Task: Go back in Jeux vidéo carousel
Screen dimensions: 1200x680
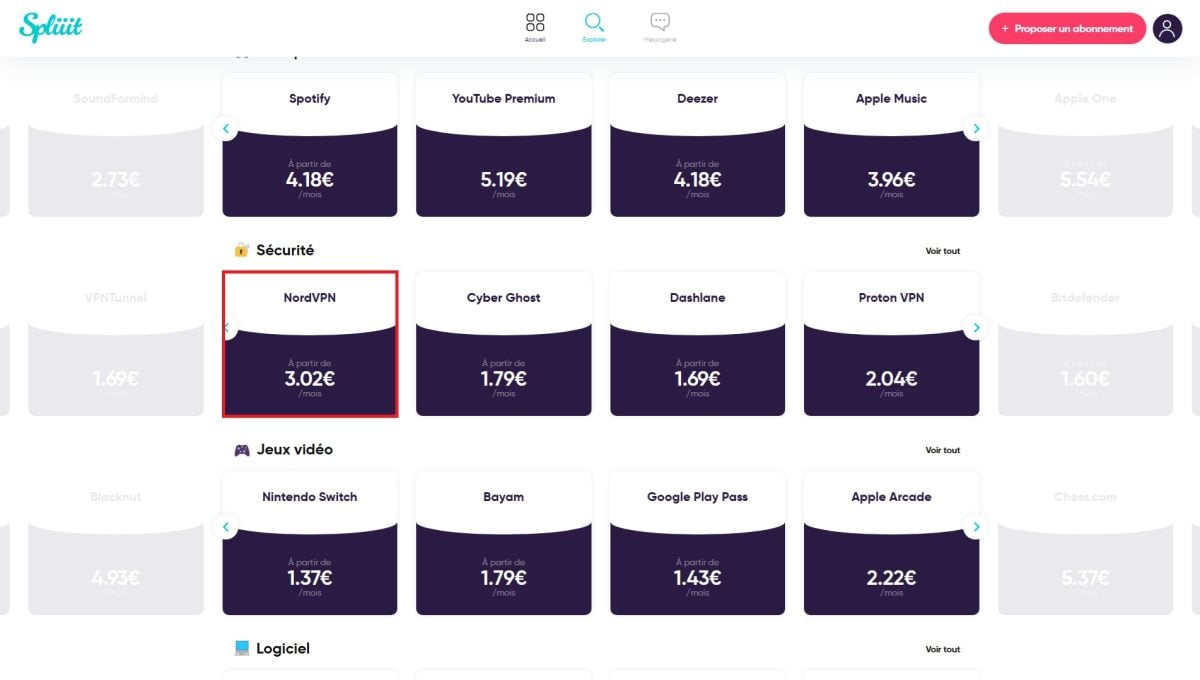Action: [226, 527]
